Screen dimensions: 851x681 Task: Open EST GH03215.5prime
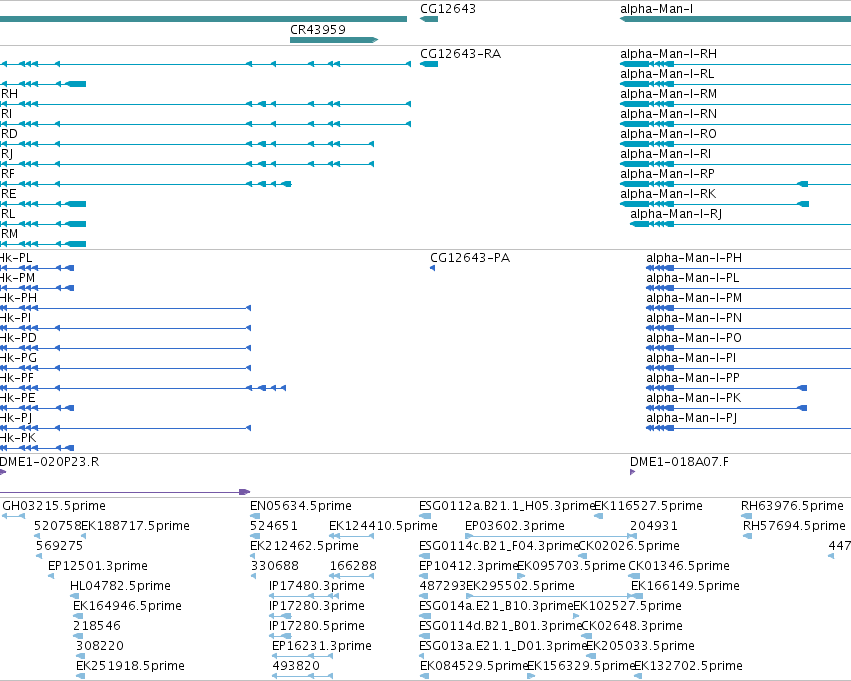54,506
